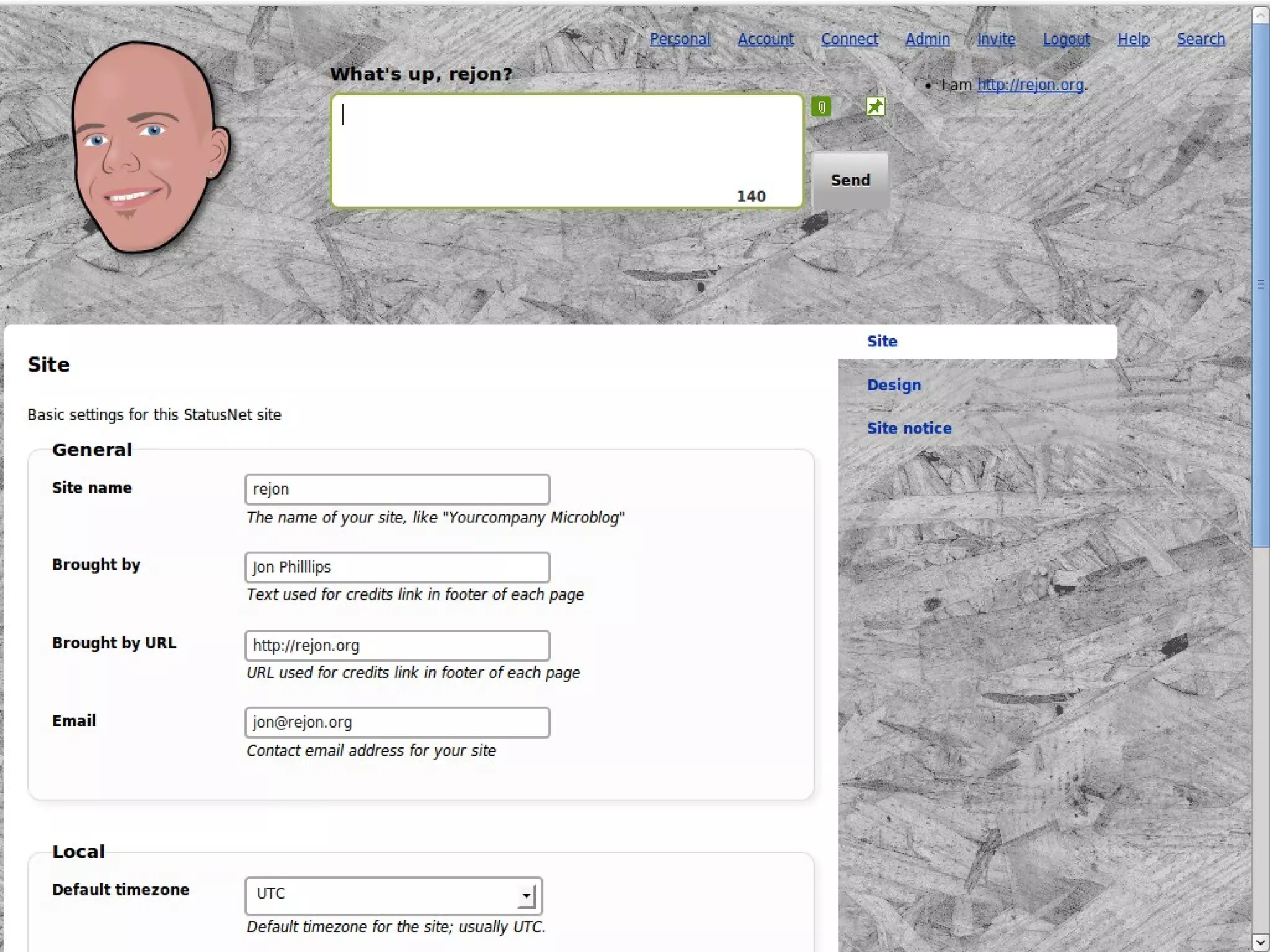Switch to the Site notice tab
Viewport: 1270px width, 952px height.
[909, 428]
